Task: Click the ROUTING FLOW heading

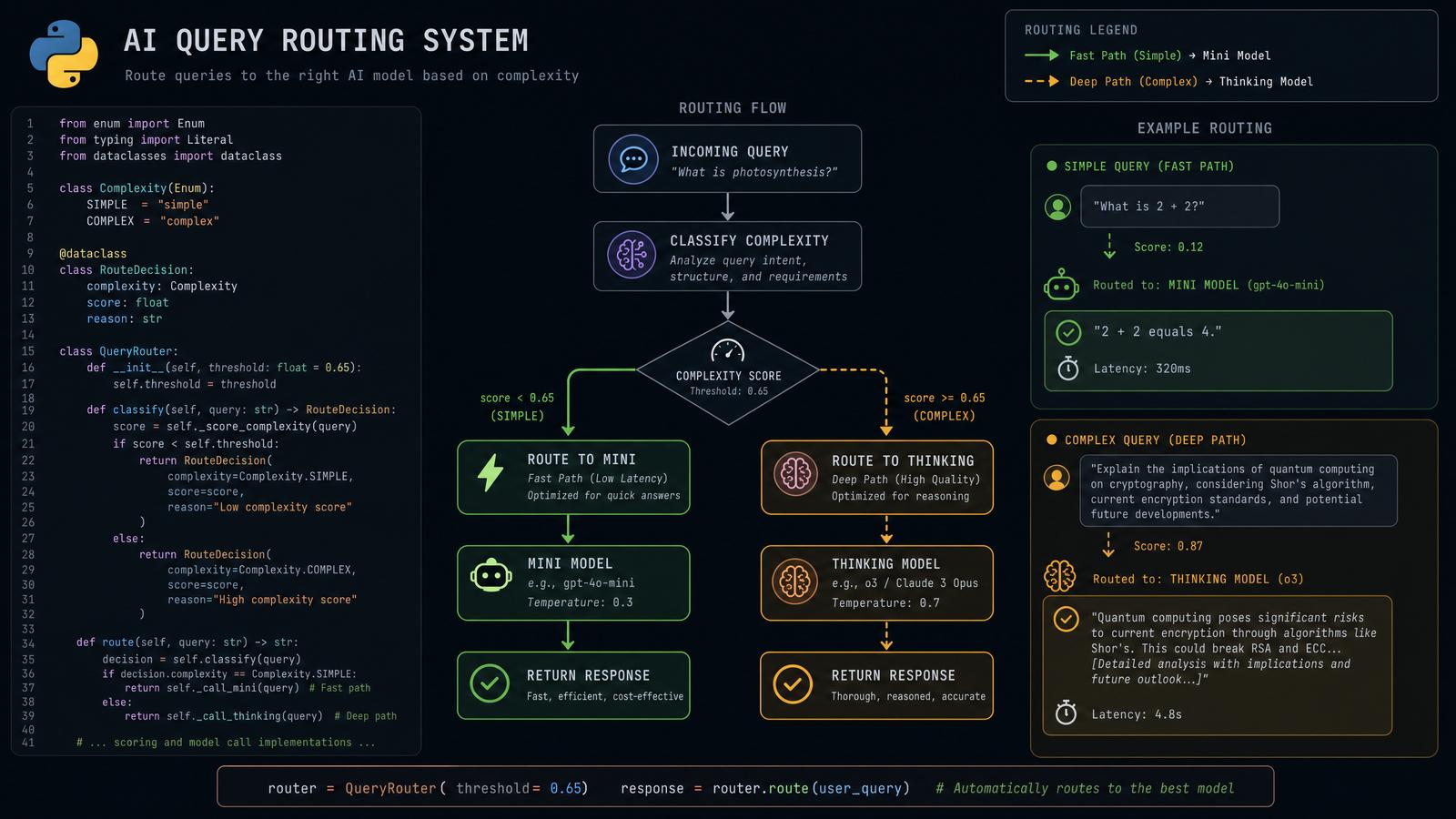Action: [x=733, y=108]
